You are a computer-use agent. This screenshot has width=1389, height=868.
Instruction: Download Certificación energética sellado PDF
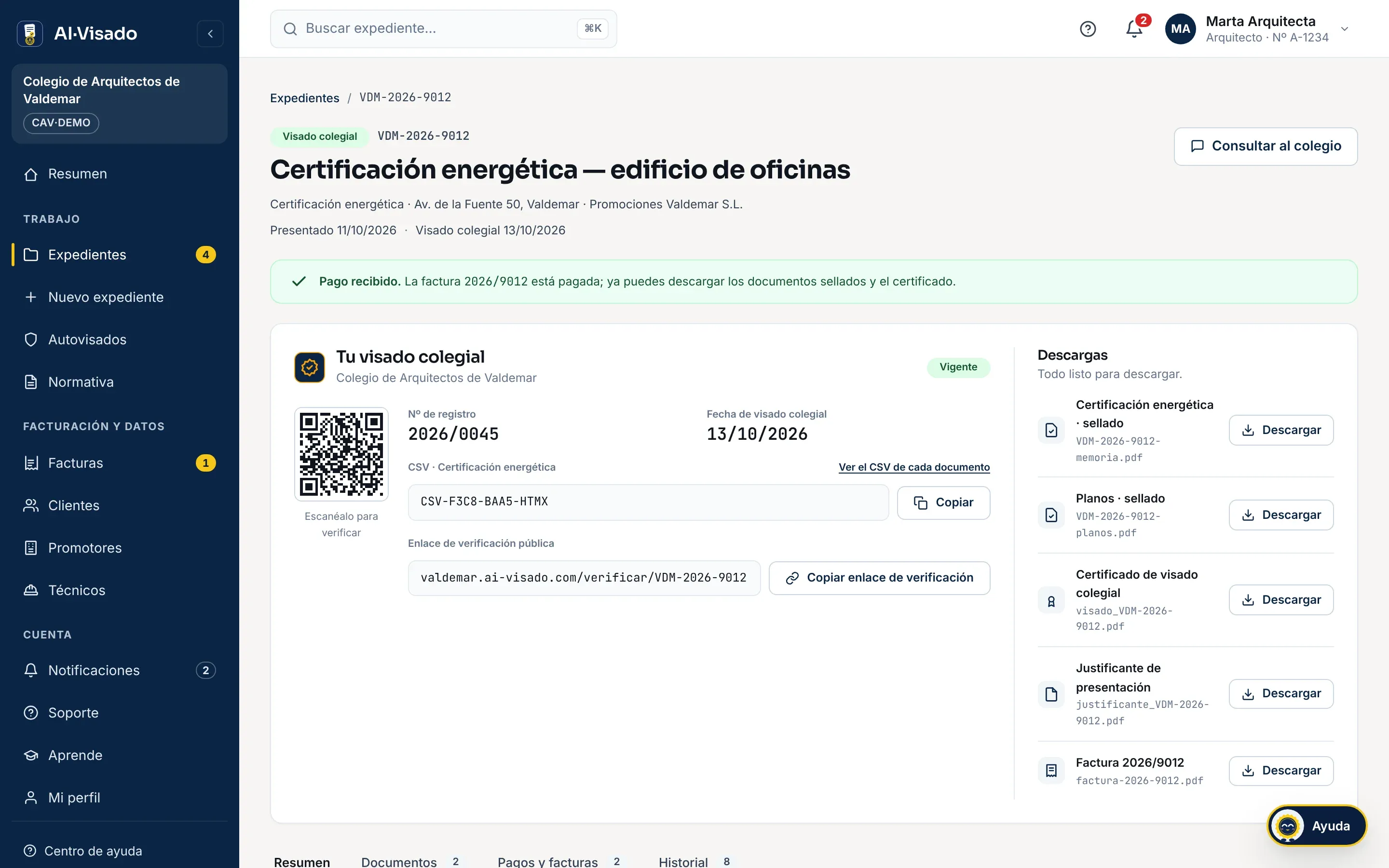[1281, 431]
